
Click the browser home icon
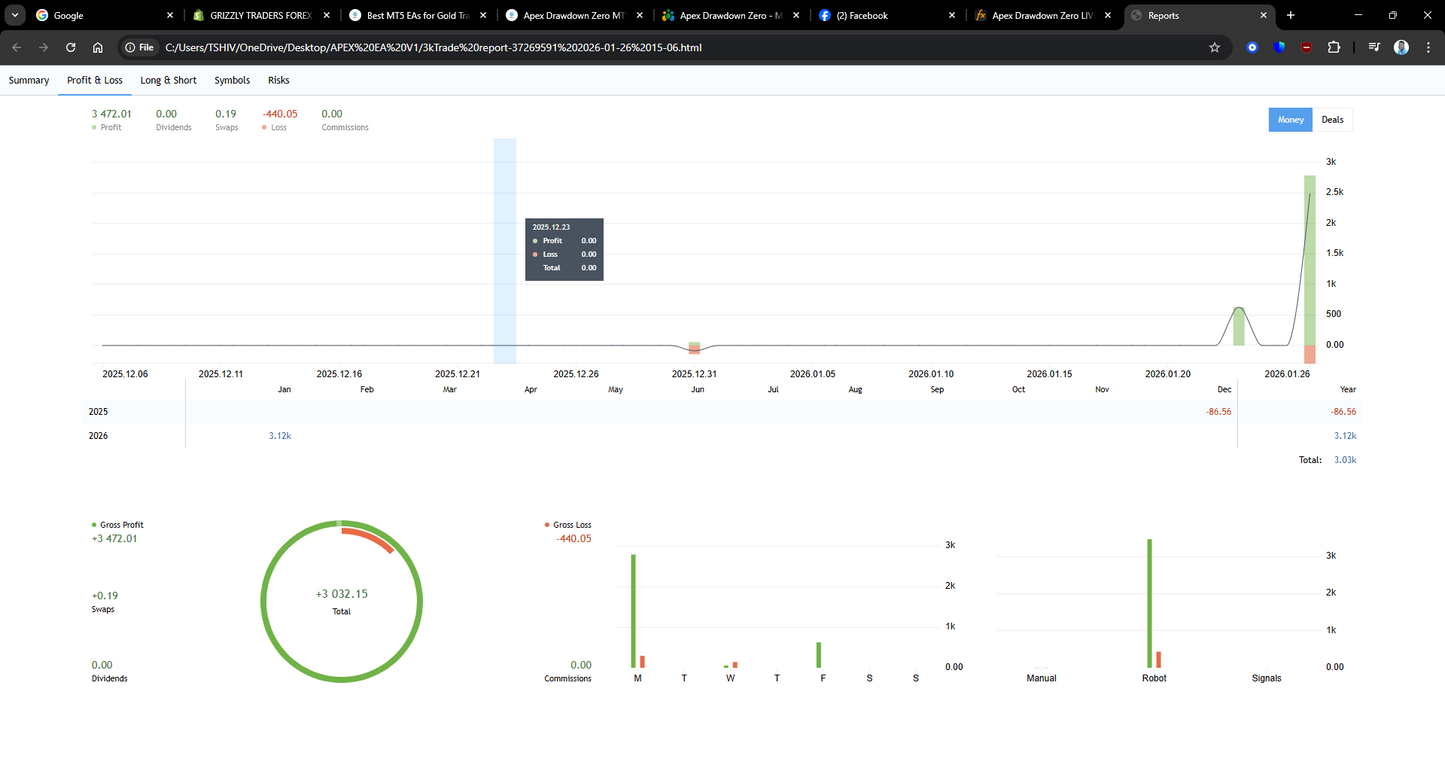coord(97,47)
